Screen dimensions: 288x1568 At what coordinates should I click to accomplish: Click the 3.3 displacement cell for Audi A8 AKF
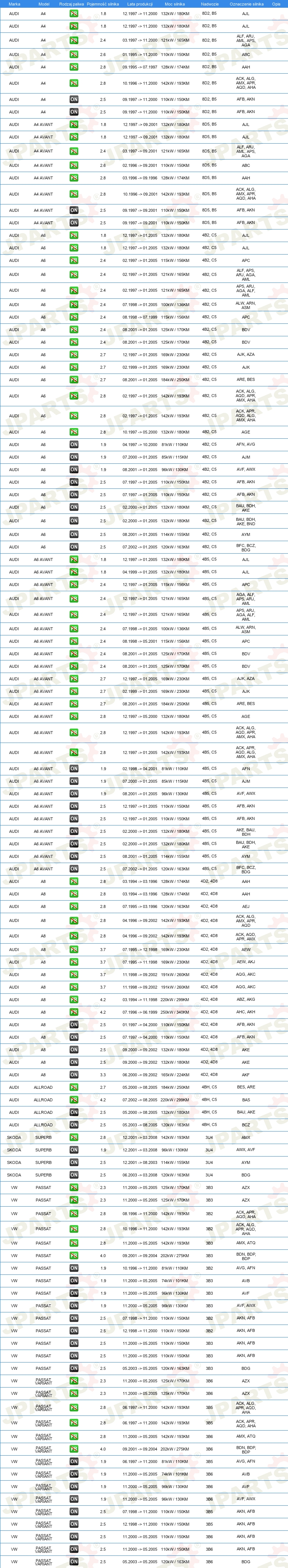(103, 1075)
